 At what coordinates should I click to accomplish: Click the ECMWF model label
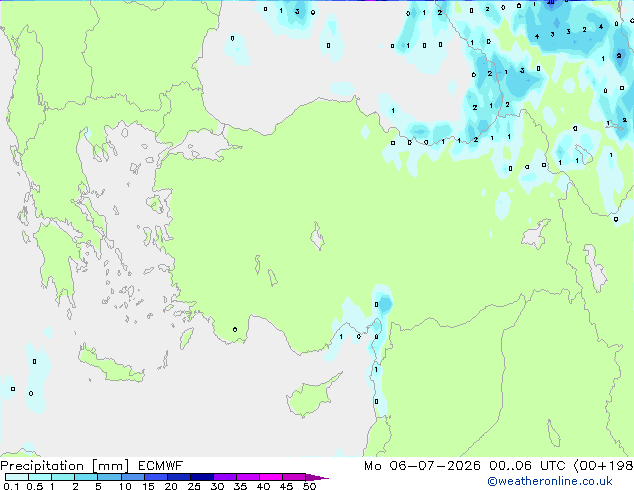[x=161, y=466]
